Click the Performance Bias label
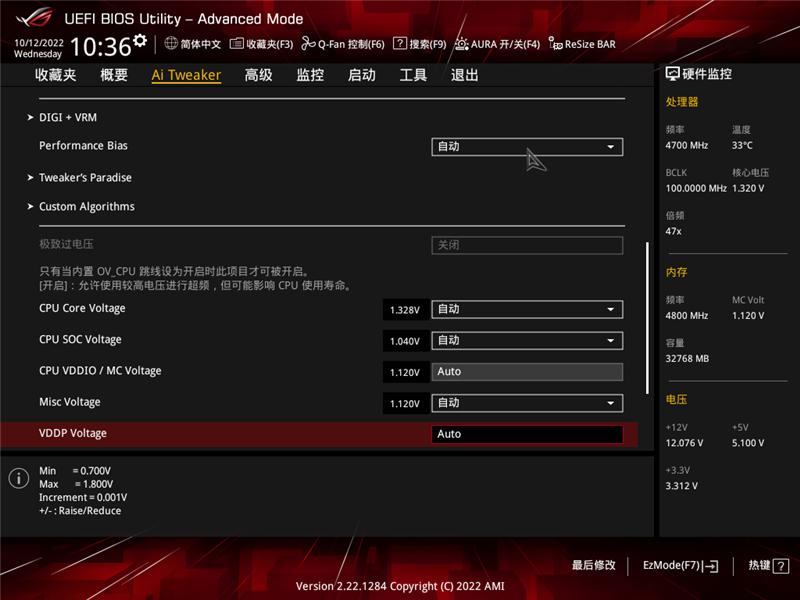Viewport: 800px width, 600px height. 83,145
